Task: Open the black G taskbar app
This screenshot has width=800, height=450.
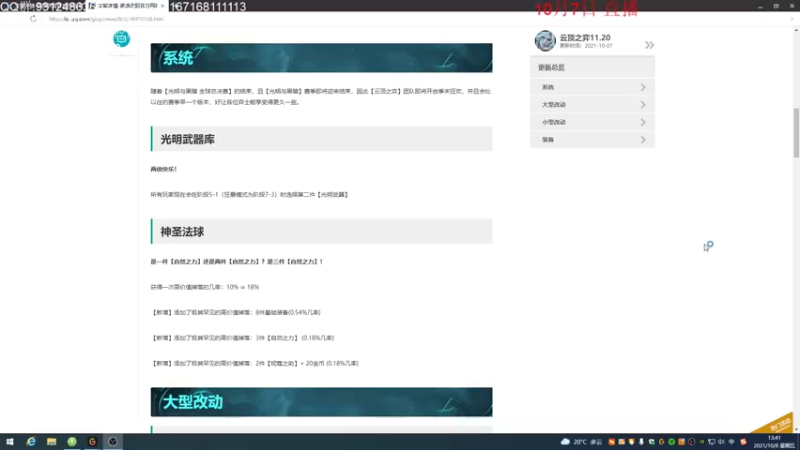Action: tap(92, 442)
